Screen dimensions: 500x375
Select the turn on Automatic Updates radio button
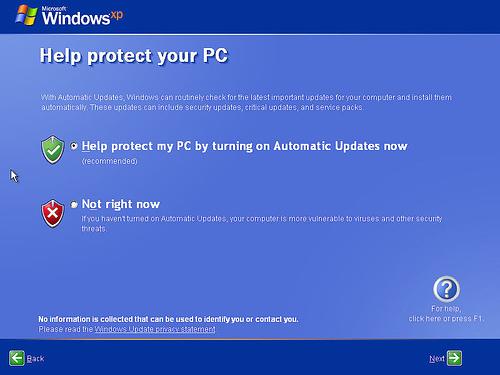pos(74,146)
